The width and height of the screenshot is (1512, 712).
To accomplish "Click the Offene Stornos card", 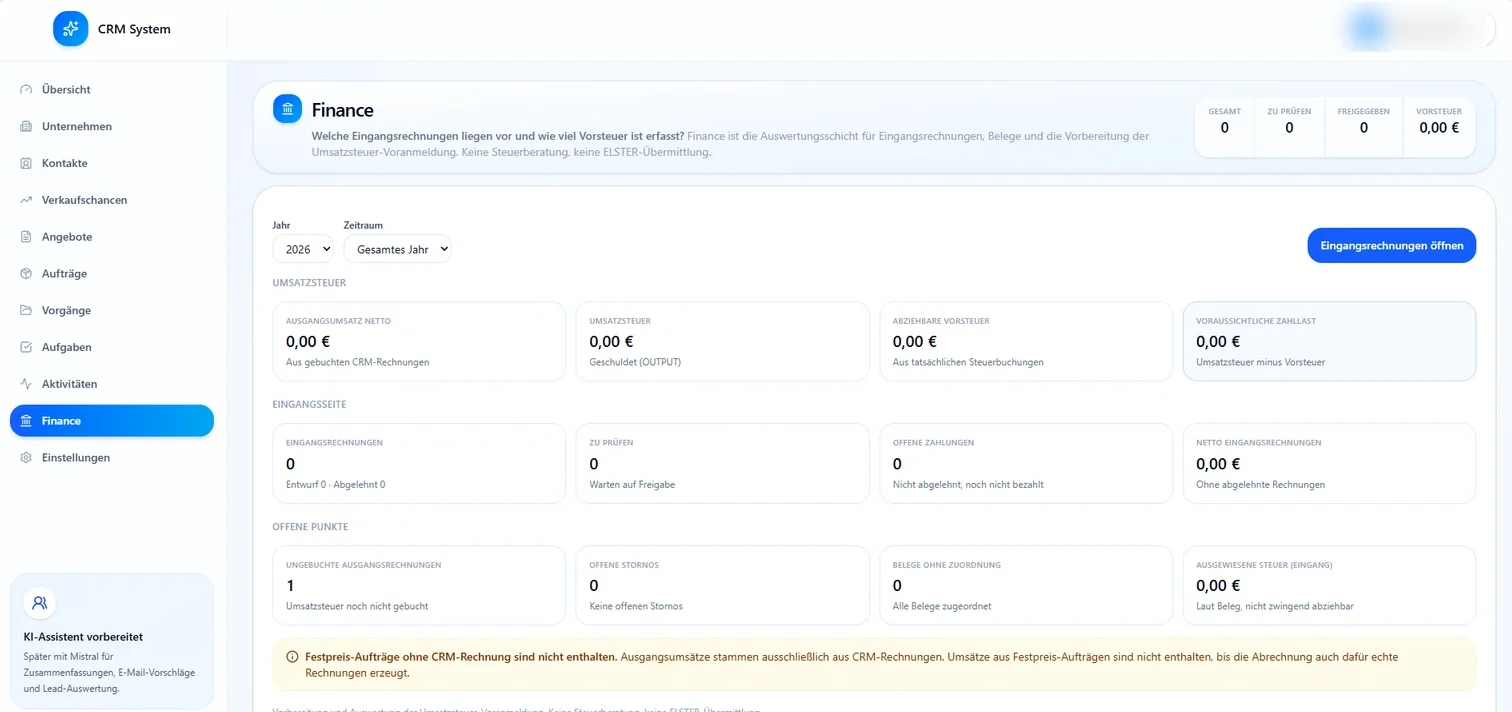I will (x=722, y=585).
